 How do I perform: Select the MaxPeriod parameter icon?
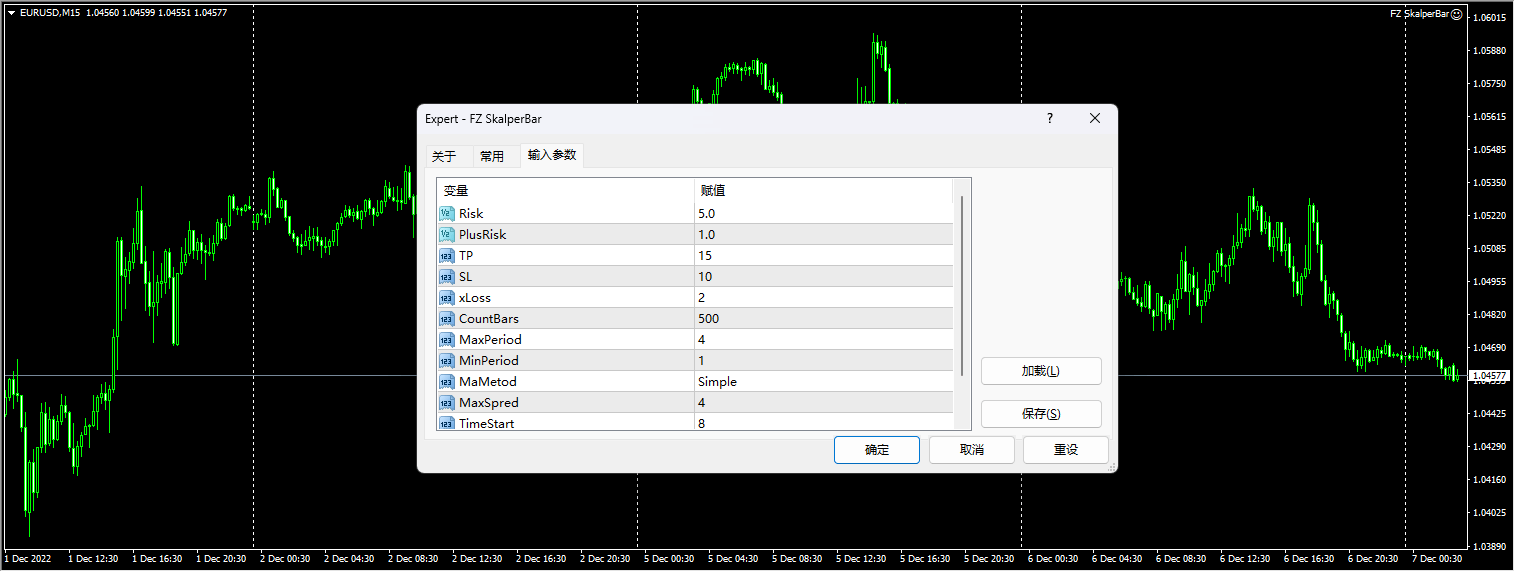point(446,339)
